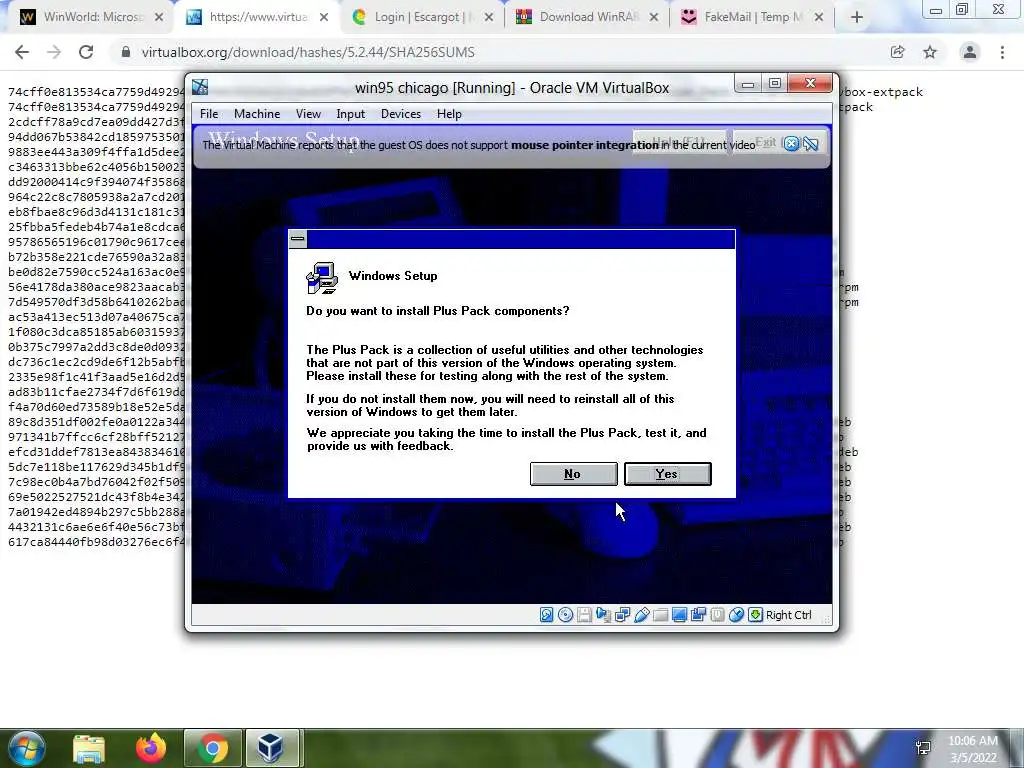Click the CPU features status icon
Viewport: 1024px width, 768px height.
coord(717,615)
